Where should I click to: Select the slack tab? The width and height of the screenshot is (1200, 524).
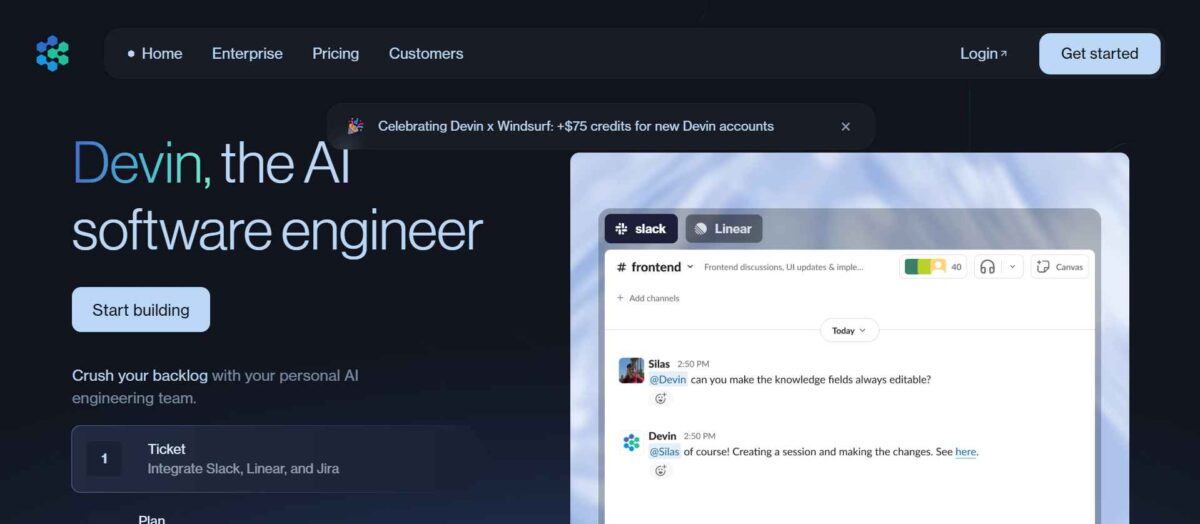click(641, 229)
